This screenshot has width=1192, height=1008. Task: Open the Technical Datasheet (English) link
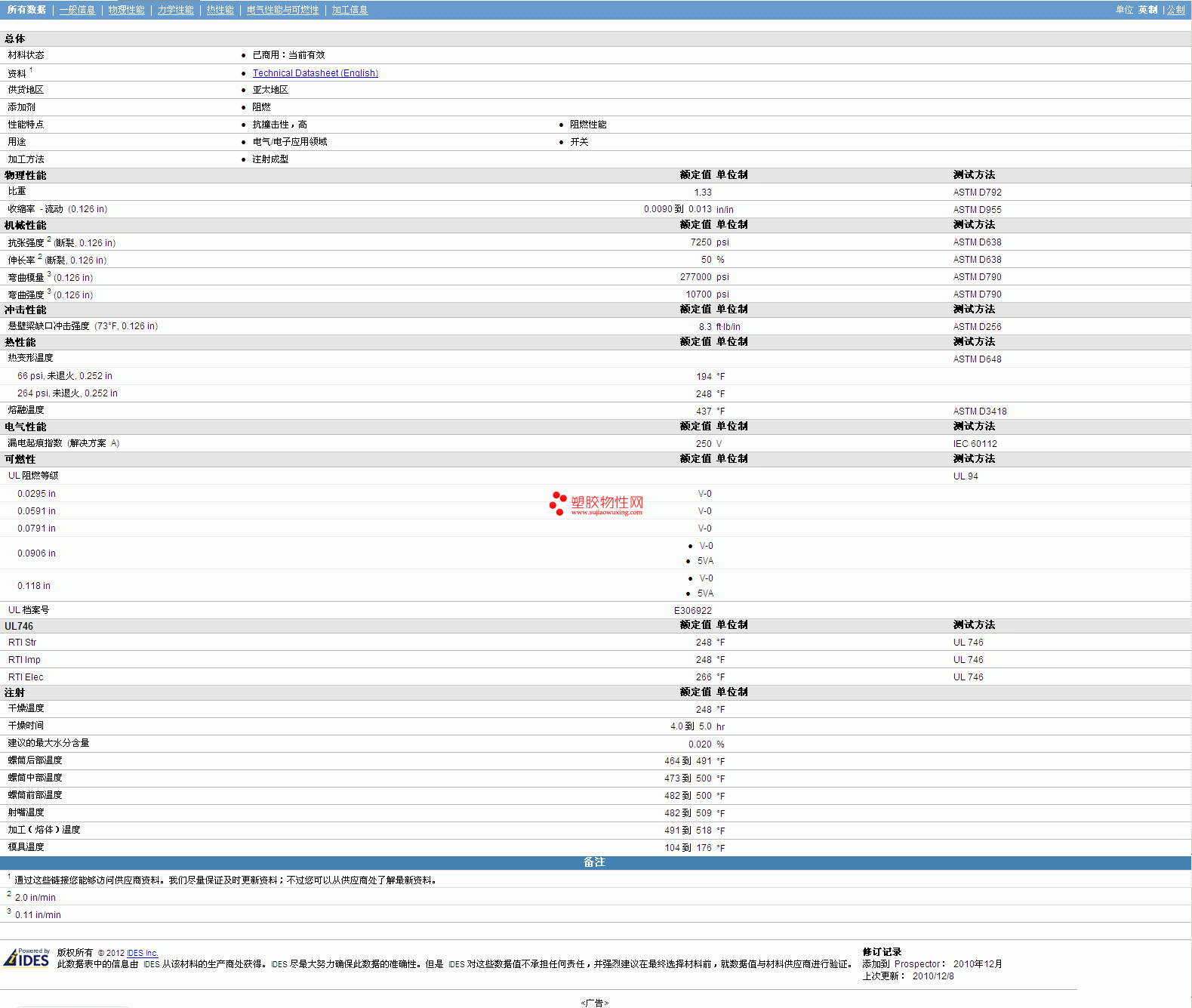click(x=315, y=73)
